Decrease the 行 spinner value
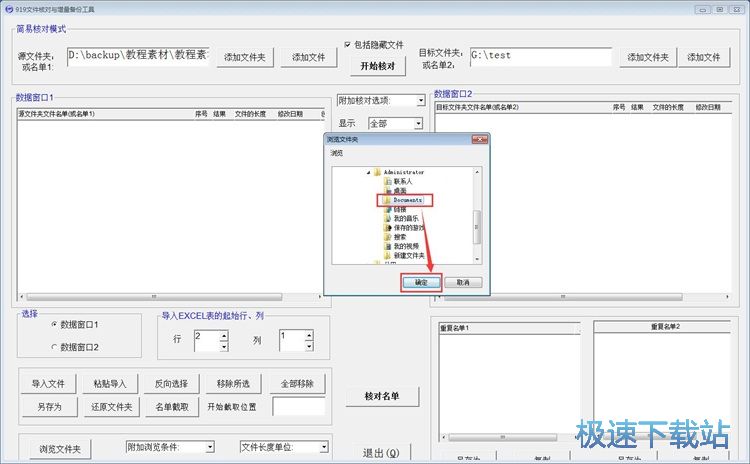Image resolution: width=750 pixels, height=464 pixels. pyautogui.click(x=224, y=346)
